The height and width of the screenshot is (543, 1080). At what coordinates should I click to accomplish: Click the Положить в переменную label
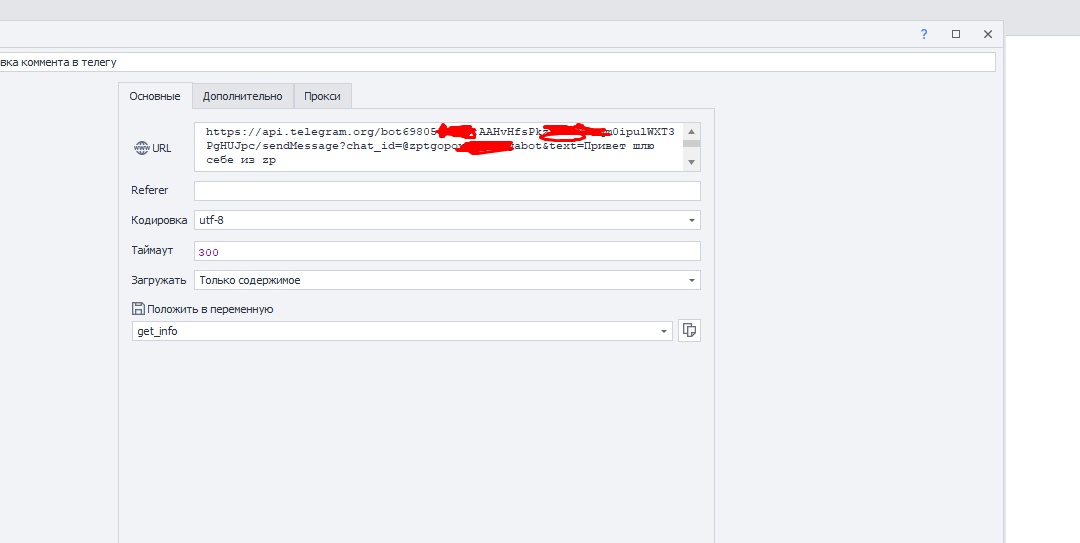pos(210,309)
